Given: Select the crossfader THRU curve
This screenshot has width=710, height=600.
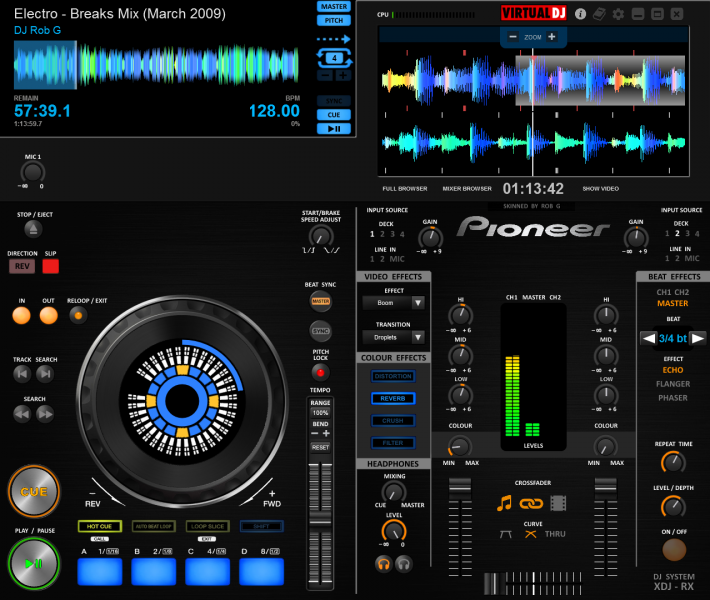Looking at the screenshot, I should point(555,534).
